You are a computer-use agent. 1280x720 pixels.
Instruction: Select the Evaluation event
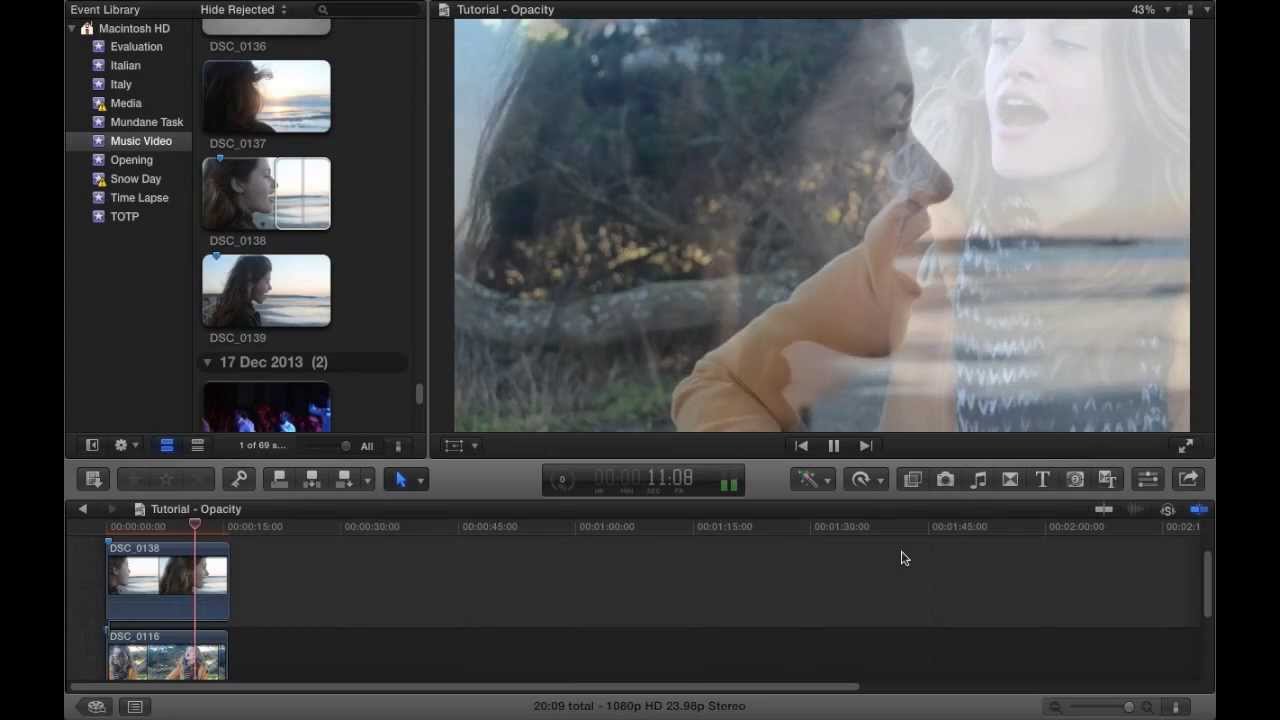[x=136, y=47]
